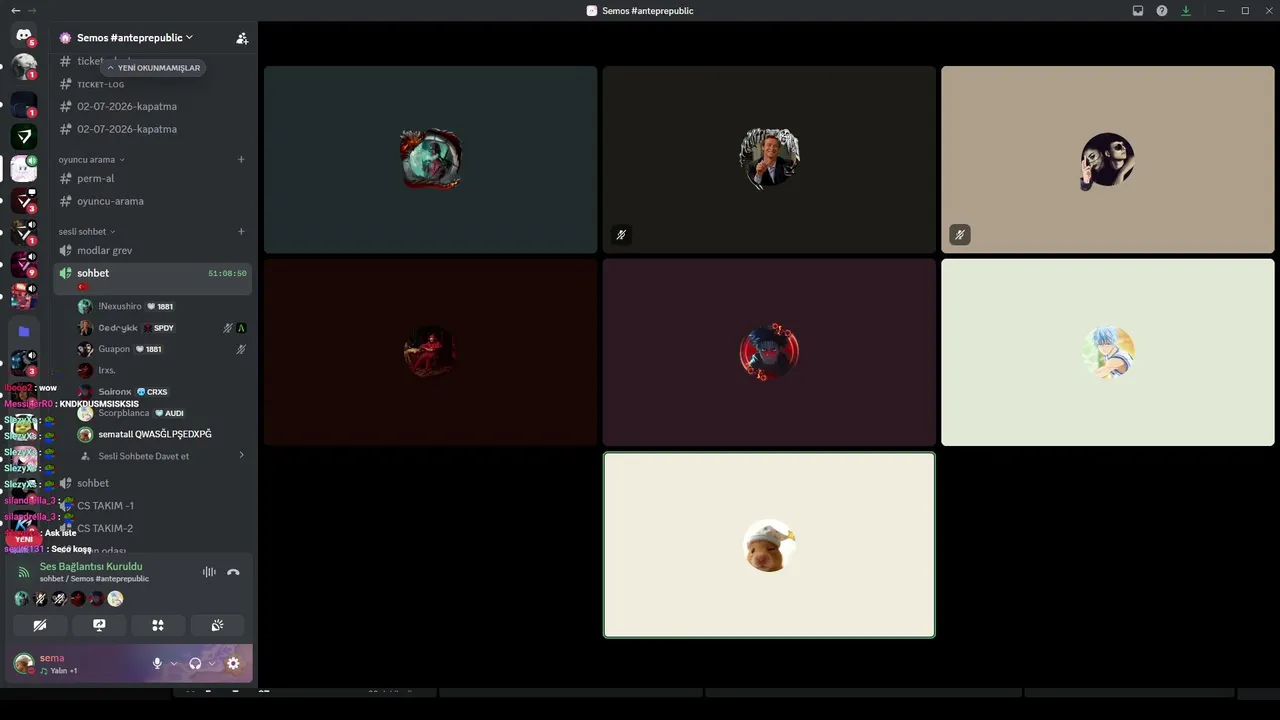Focus the pale green tile with blue-haired avatar
1280x720 pixels.
1108,352
